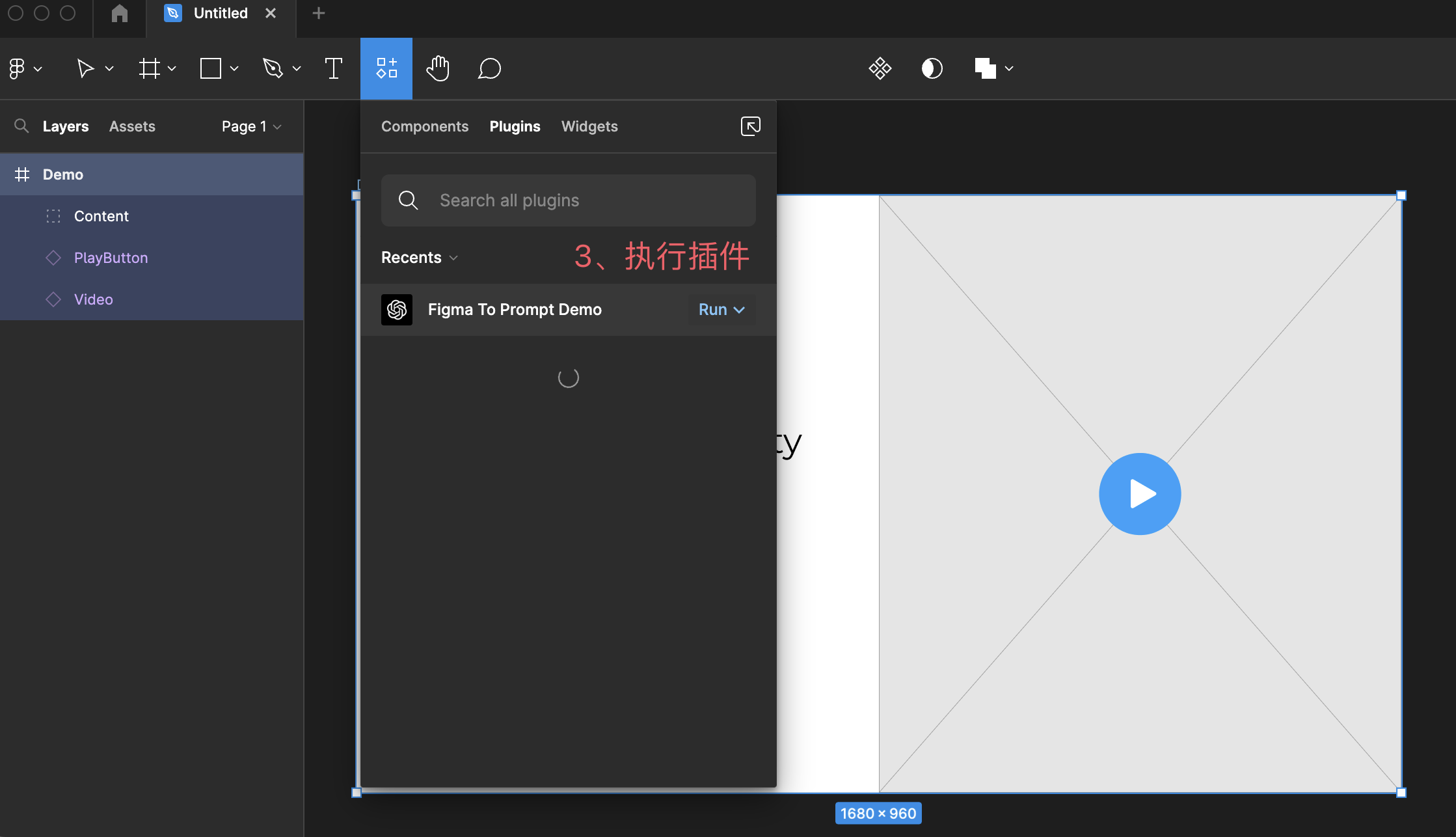Image resolution: width=1456 pixels, height=837 pixels.
Task: Pop out the plugins panel
Action: (x=750, y=126)
